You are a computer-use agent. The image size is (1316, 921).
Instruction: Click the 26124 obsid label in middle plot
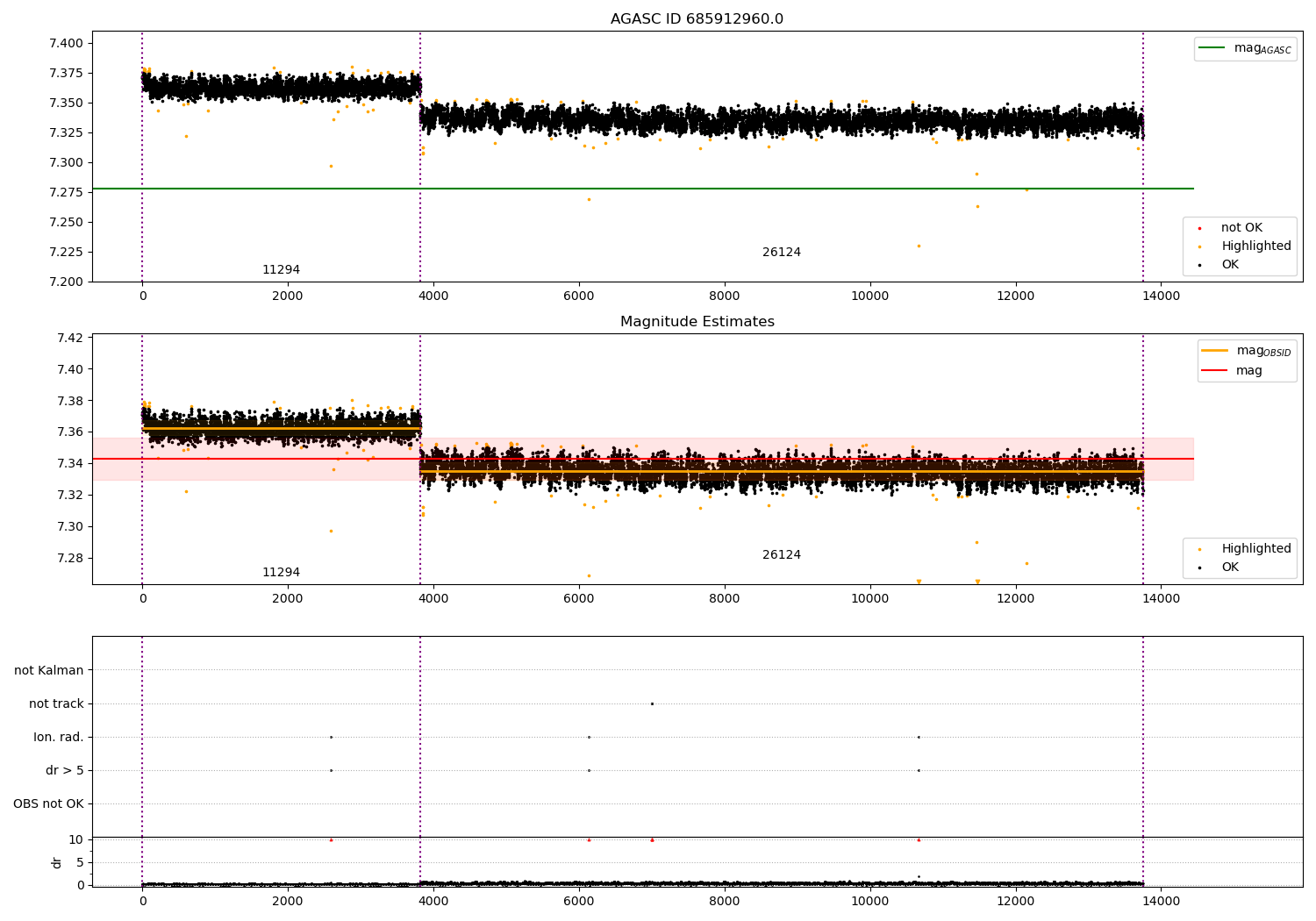782,555
